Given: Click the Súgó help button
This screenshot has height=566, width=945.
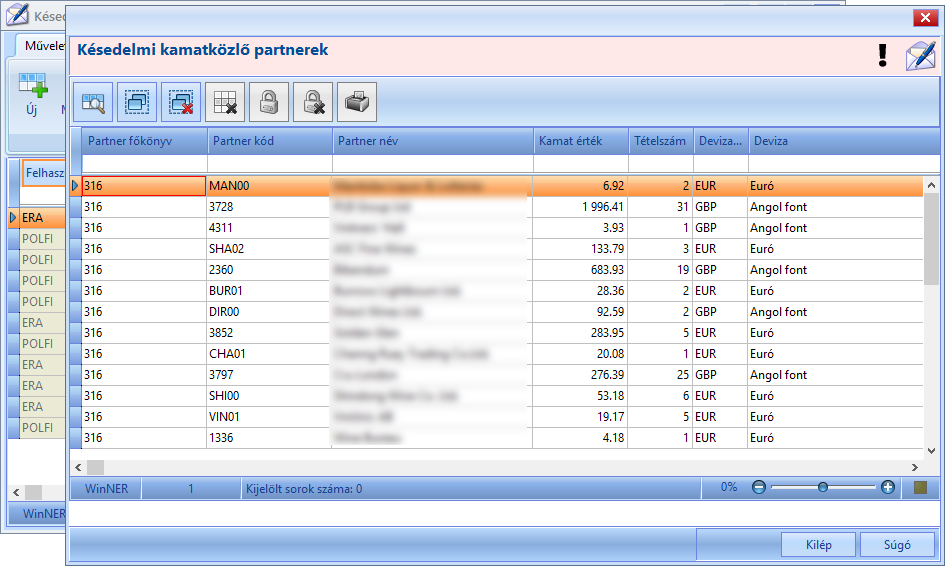Looking at the screenshot, I should [897, 545].
